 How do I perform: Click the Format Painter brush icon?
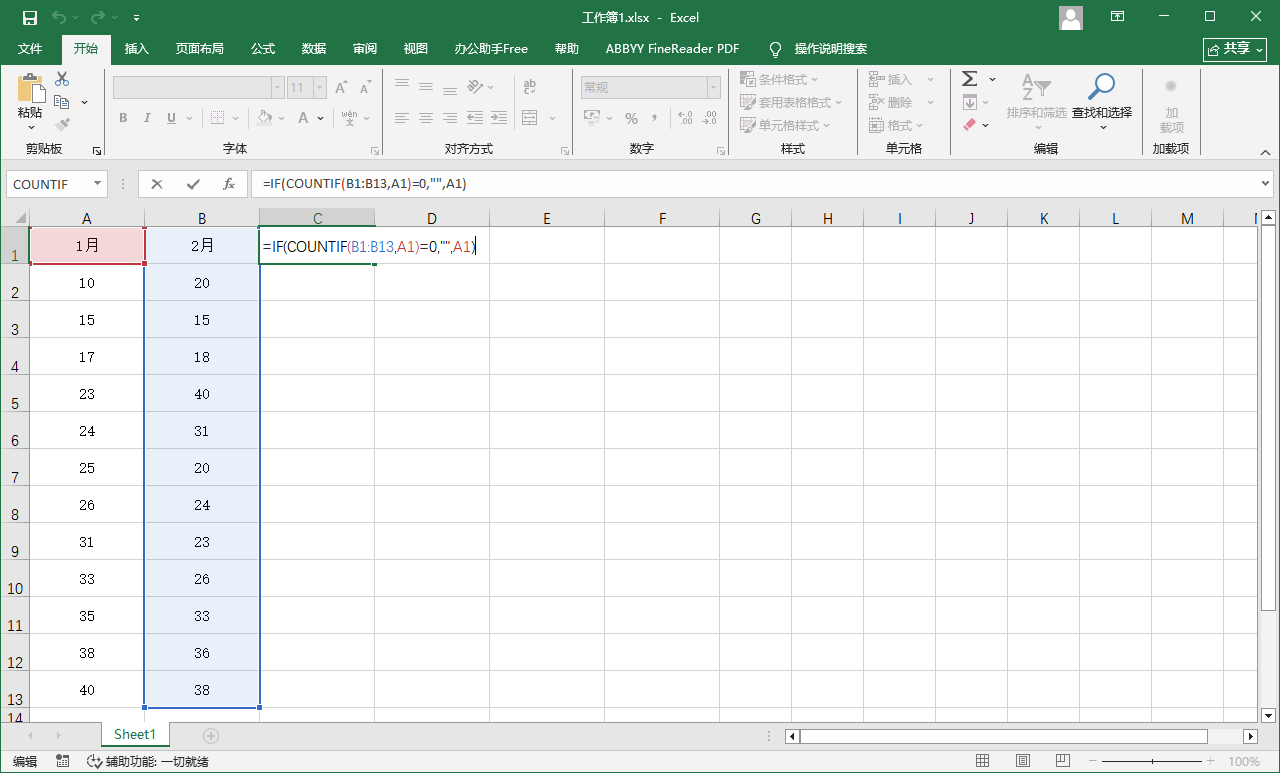click(x=62, y=125)
